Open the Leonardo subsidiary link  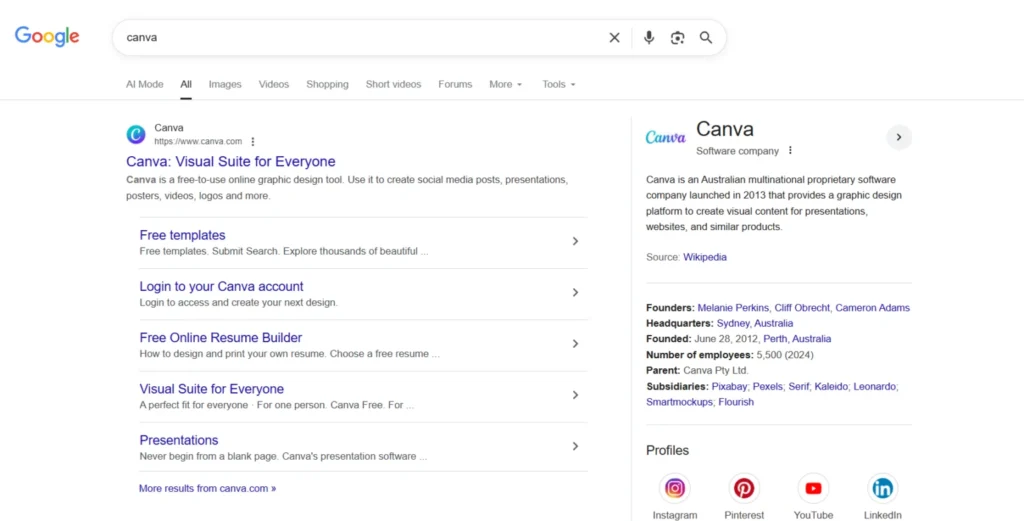(x=874, y=387)
